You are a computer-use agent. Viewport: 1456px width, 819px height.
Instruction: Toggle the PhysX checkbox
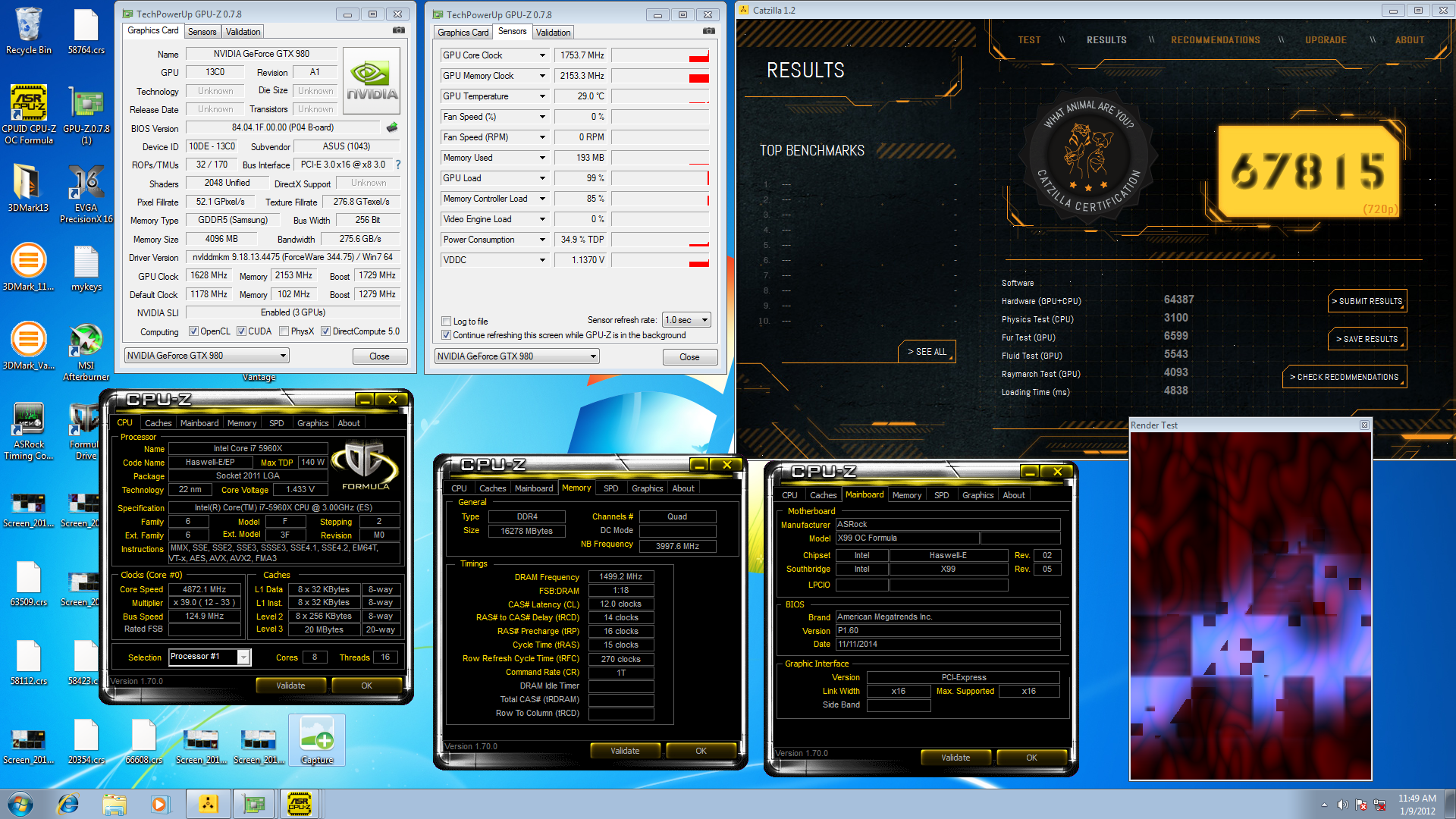pyautogui.click(x=284, y=331)
